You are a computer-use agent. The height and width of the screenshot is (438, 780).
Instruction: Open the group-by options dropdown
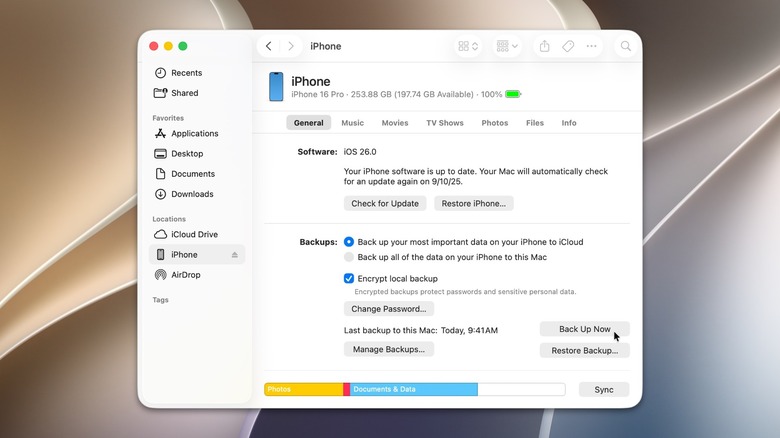coord(507,46)
